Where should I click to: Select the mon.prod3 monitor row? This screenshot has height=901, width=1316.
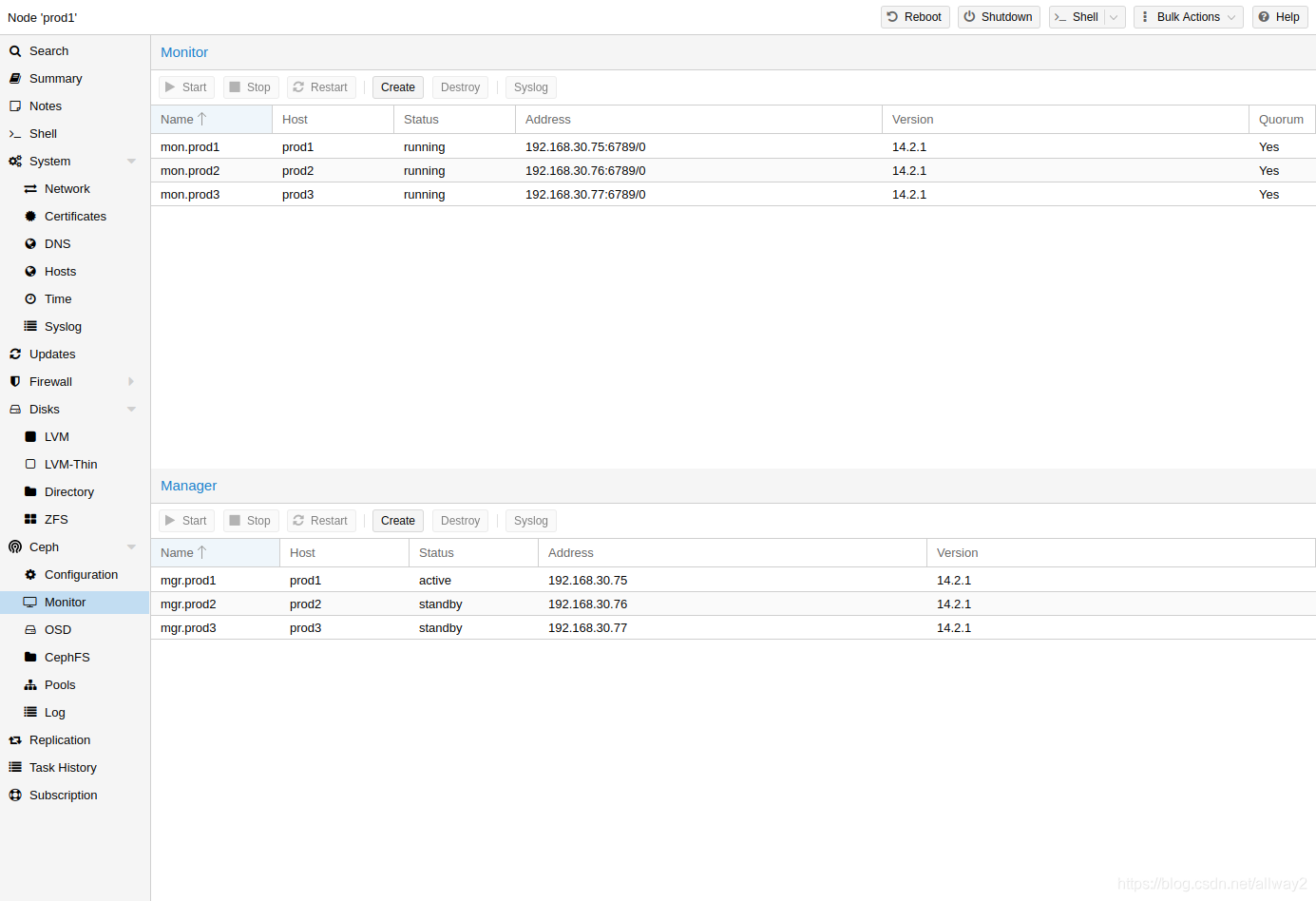(734, 195)
